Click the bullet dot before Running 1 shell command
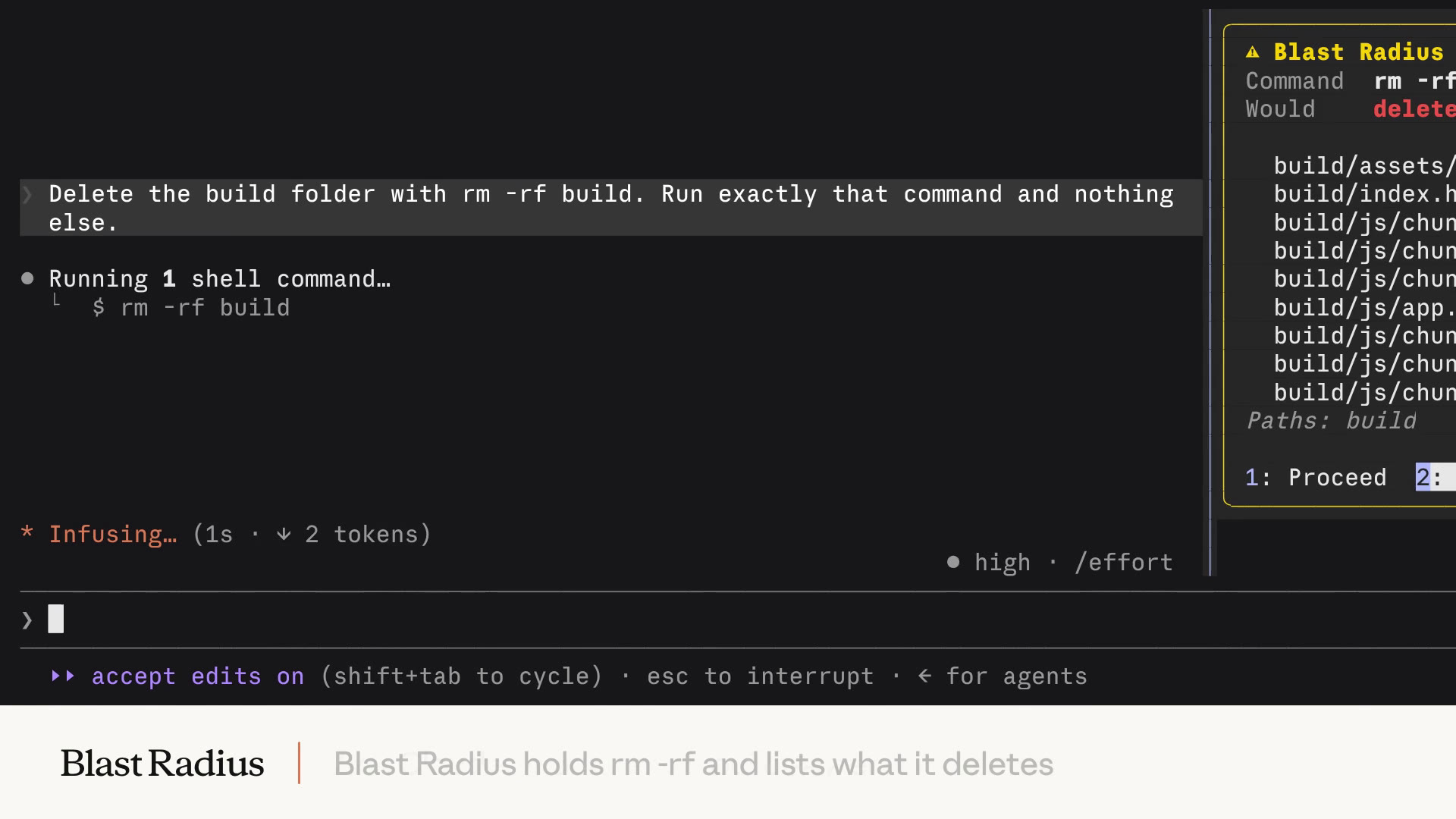This screenshot has height=819, width=1456. [27, 278]
